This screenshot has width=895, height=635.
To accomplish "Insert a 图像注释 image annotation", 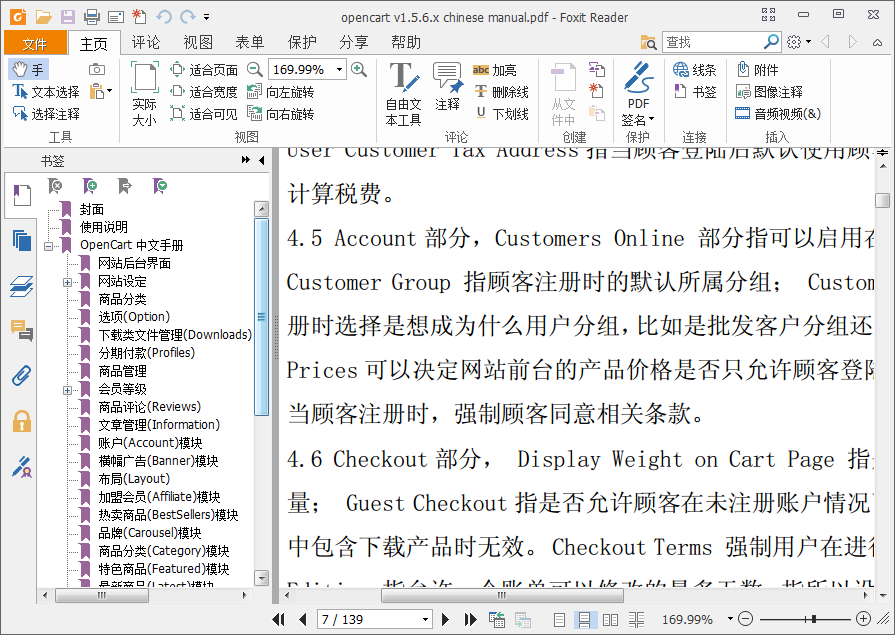I will [x=769, y=91].
